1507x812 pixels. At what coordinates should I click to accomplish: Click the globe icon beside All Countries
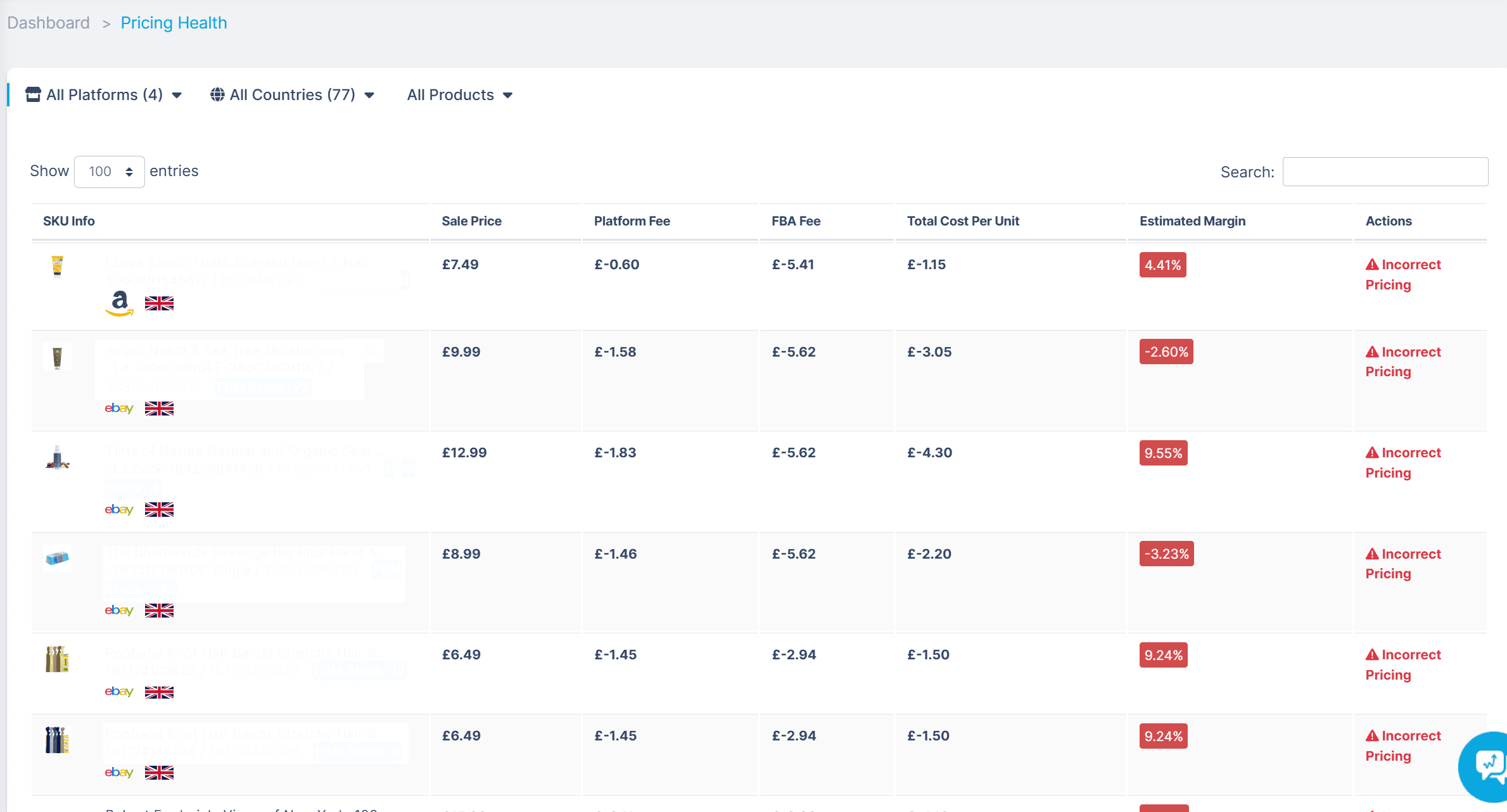pos(217,94)
